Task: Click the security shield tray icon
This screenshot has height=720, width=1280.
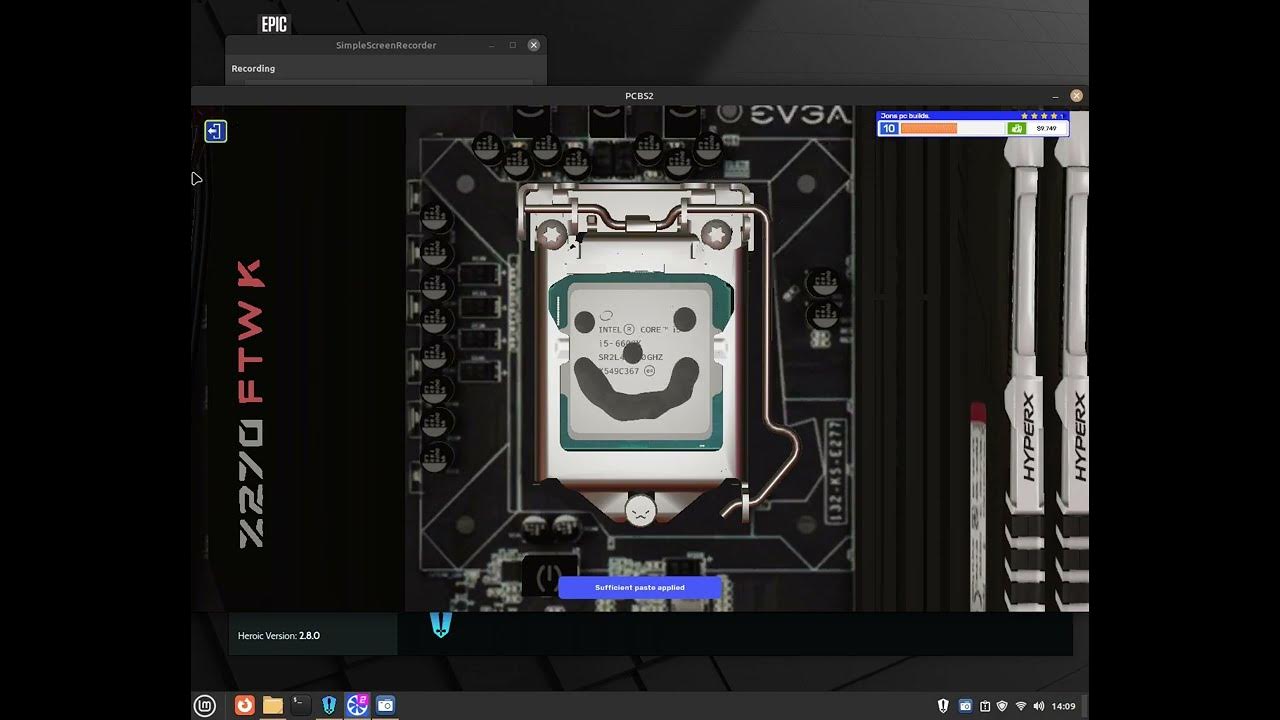Action: [x=1002, y=706]
